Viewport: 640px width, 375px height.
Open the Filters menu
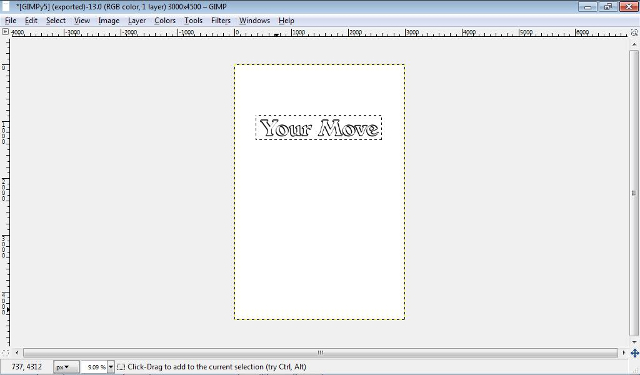point(221,20)
